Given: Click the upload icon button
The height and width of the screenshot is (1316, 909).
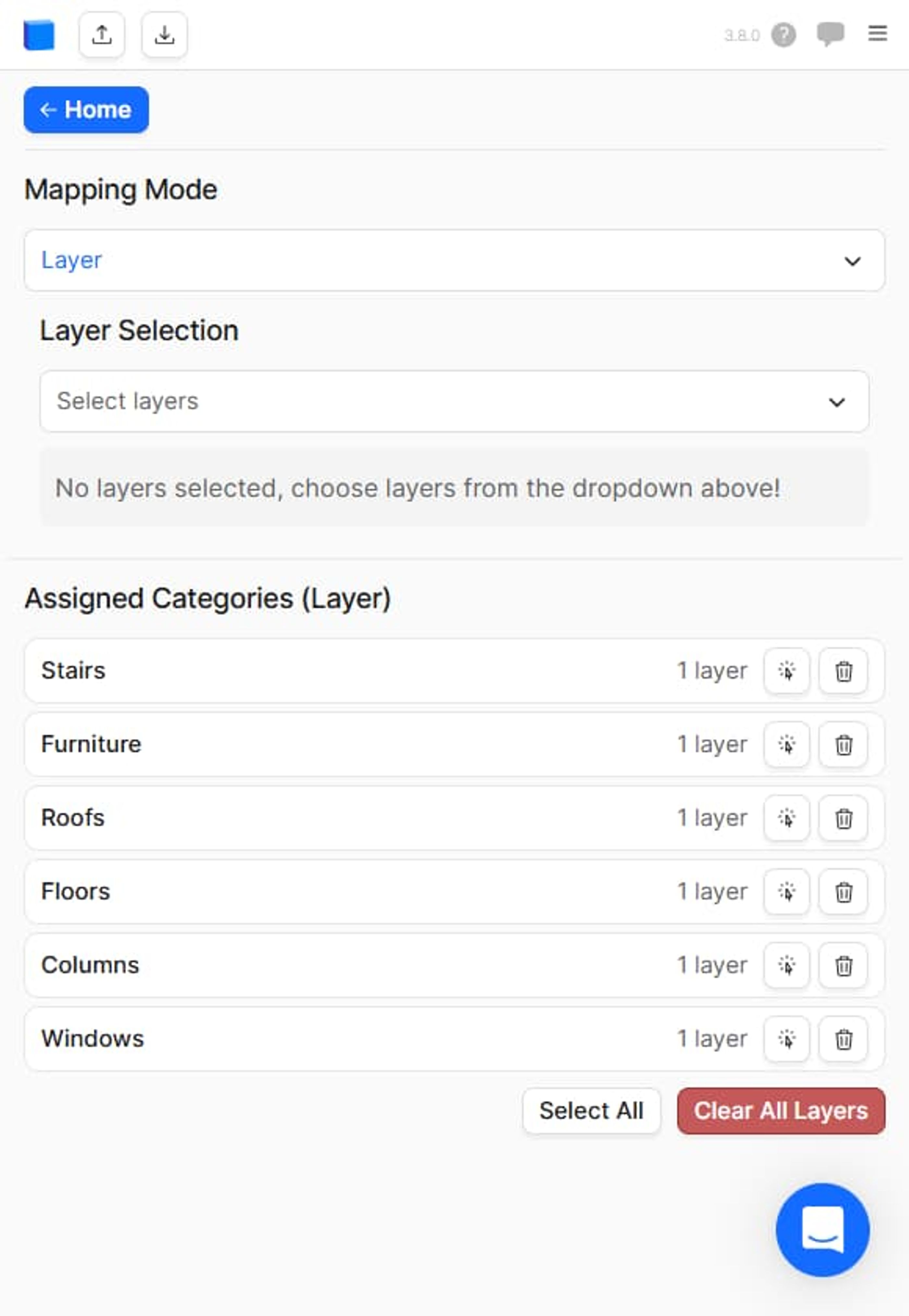Looking at the screenshot, I should click(102, 35).
